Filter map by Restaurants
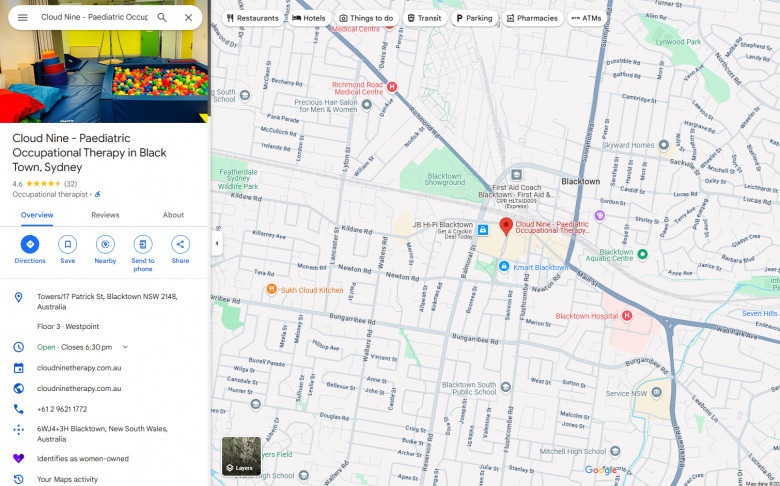 tap(253, 18)
